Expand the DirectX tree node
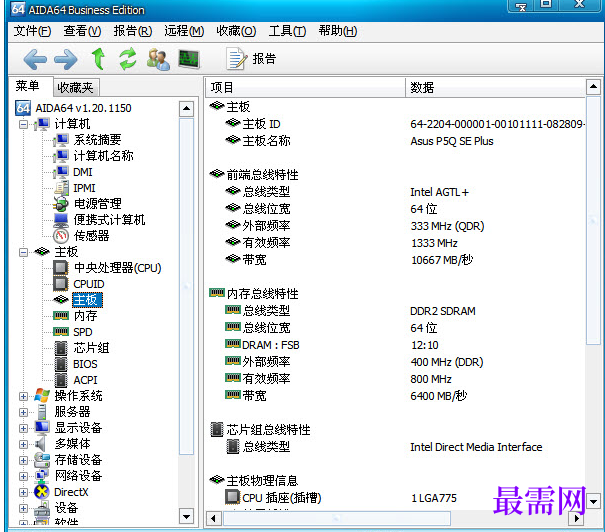This screenshot has width=605, height=532. (23, 492)
